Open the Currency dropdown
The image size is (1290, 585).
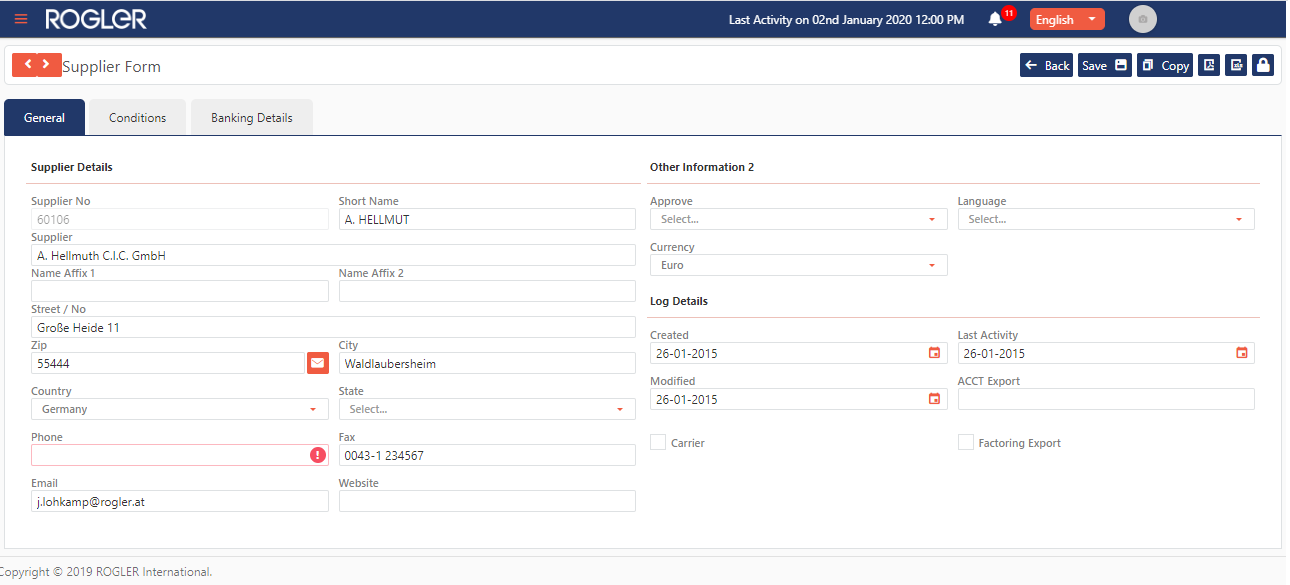[x=798, y=265]
